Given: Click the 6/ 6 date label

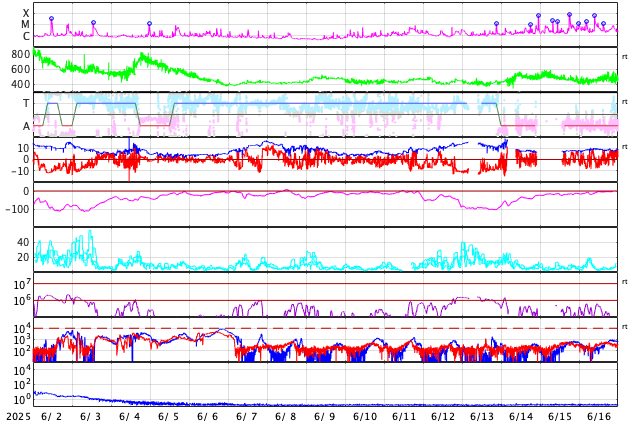Looking at the screenshot, I should click(207, 416).
